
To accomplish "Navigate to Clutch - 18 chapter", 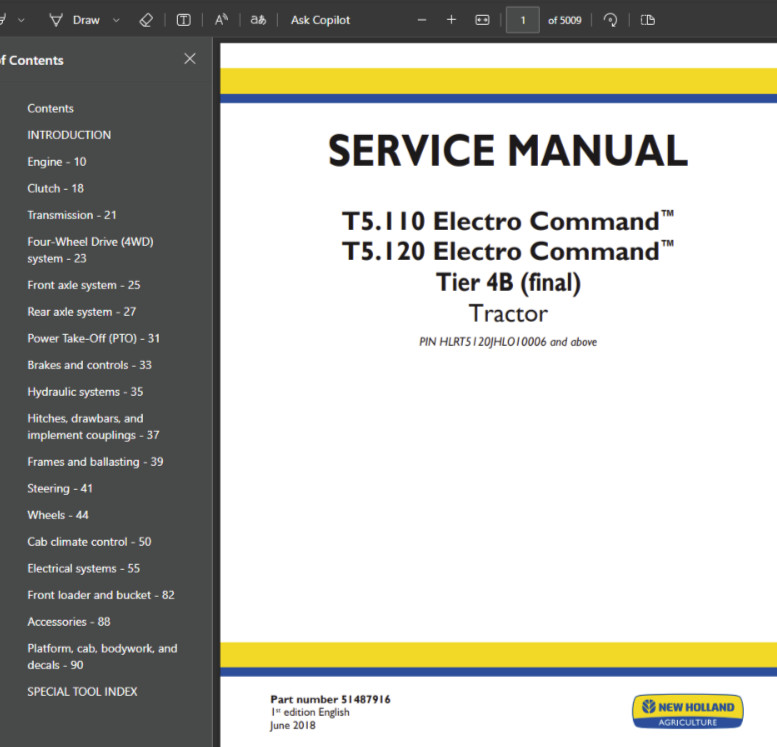I will 56,188.
